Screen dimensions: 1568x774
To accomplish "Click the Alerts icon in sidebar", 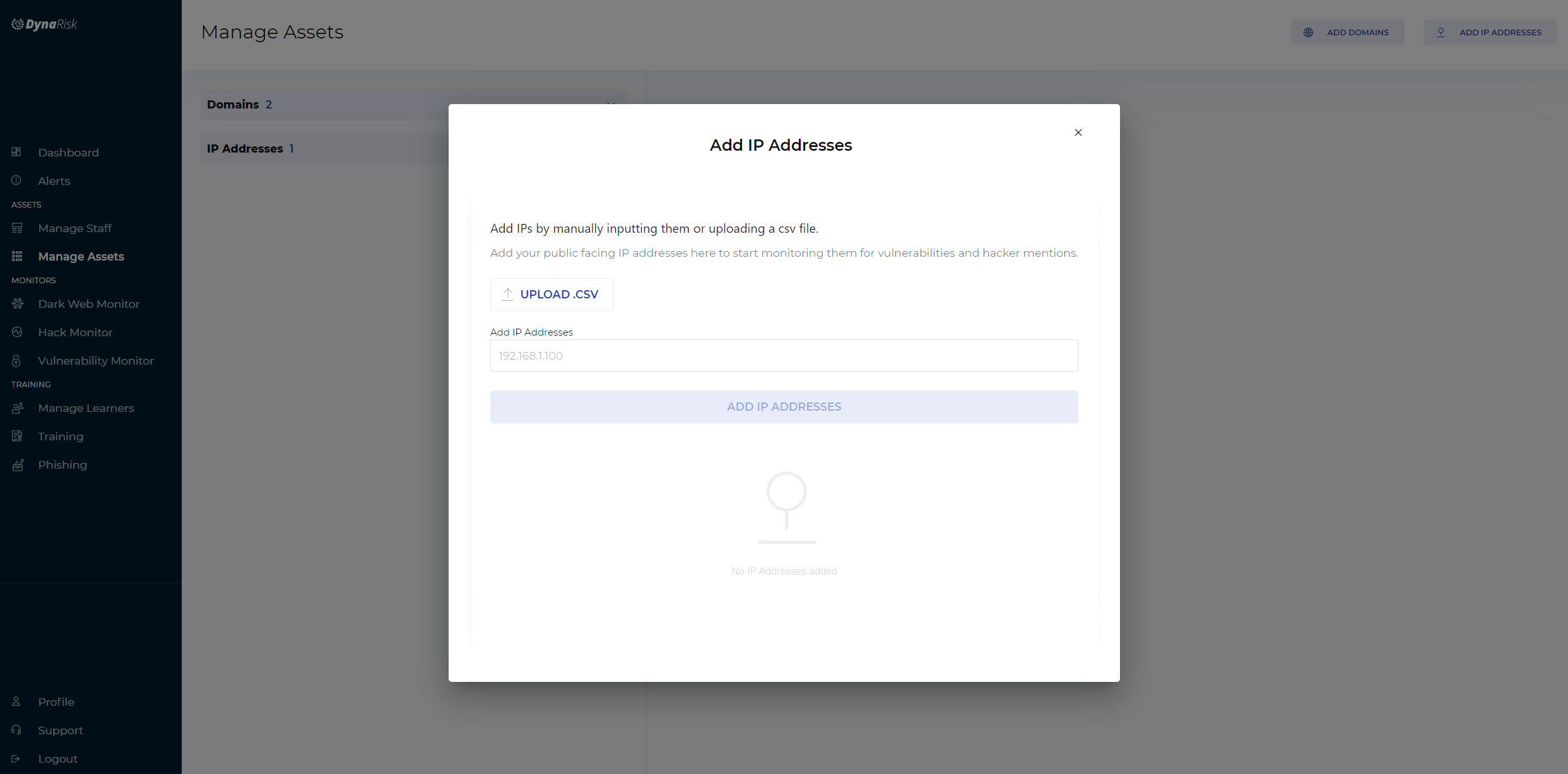I will pos(16,180).
